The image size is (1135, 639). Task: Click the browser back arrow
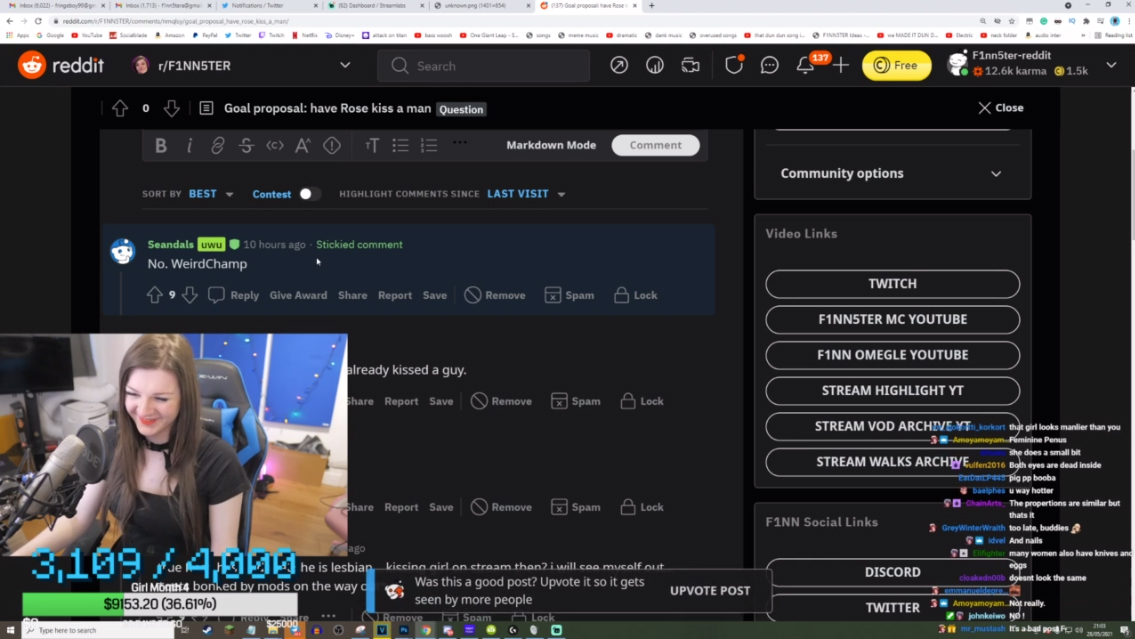9,21
